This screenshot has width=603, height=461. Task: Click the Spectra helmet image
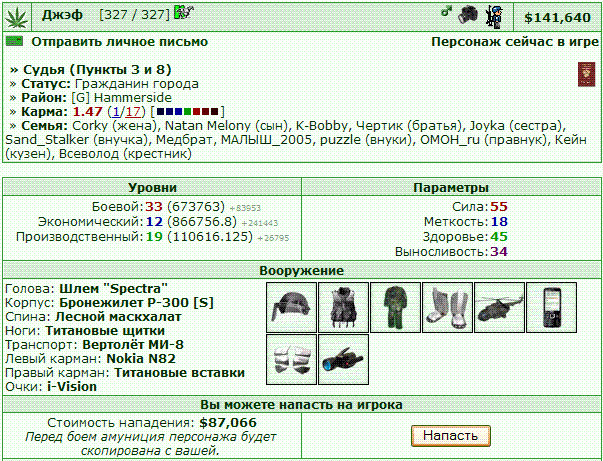pos(292,307)
